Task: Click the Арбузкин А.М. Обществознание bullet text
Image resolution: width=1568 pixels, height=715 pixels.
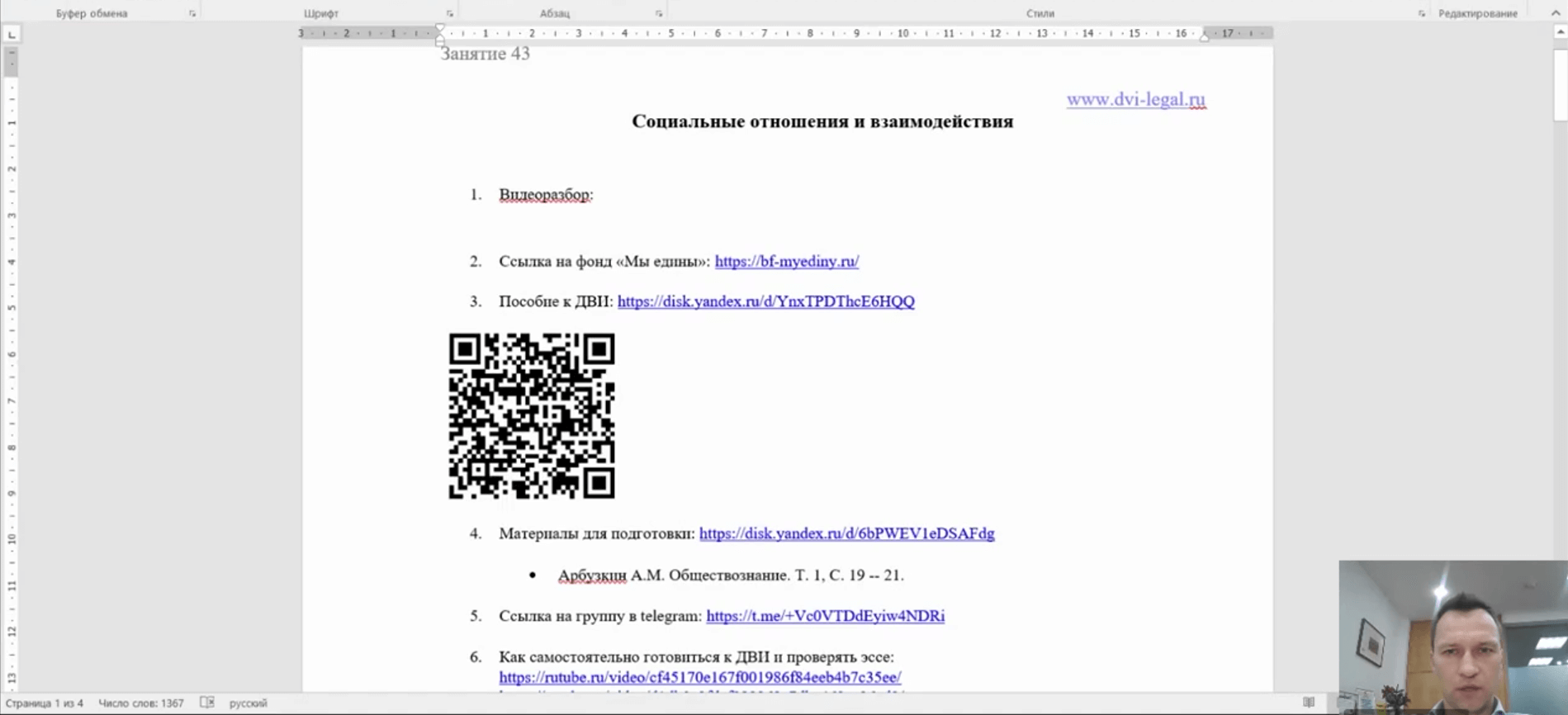Action: click(731, 575)
